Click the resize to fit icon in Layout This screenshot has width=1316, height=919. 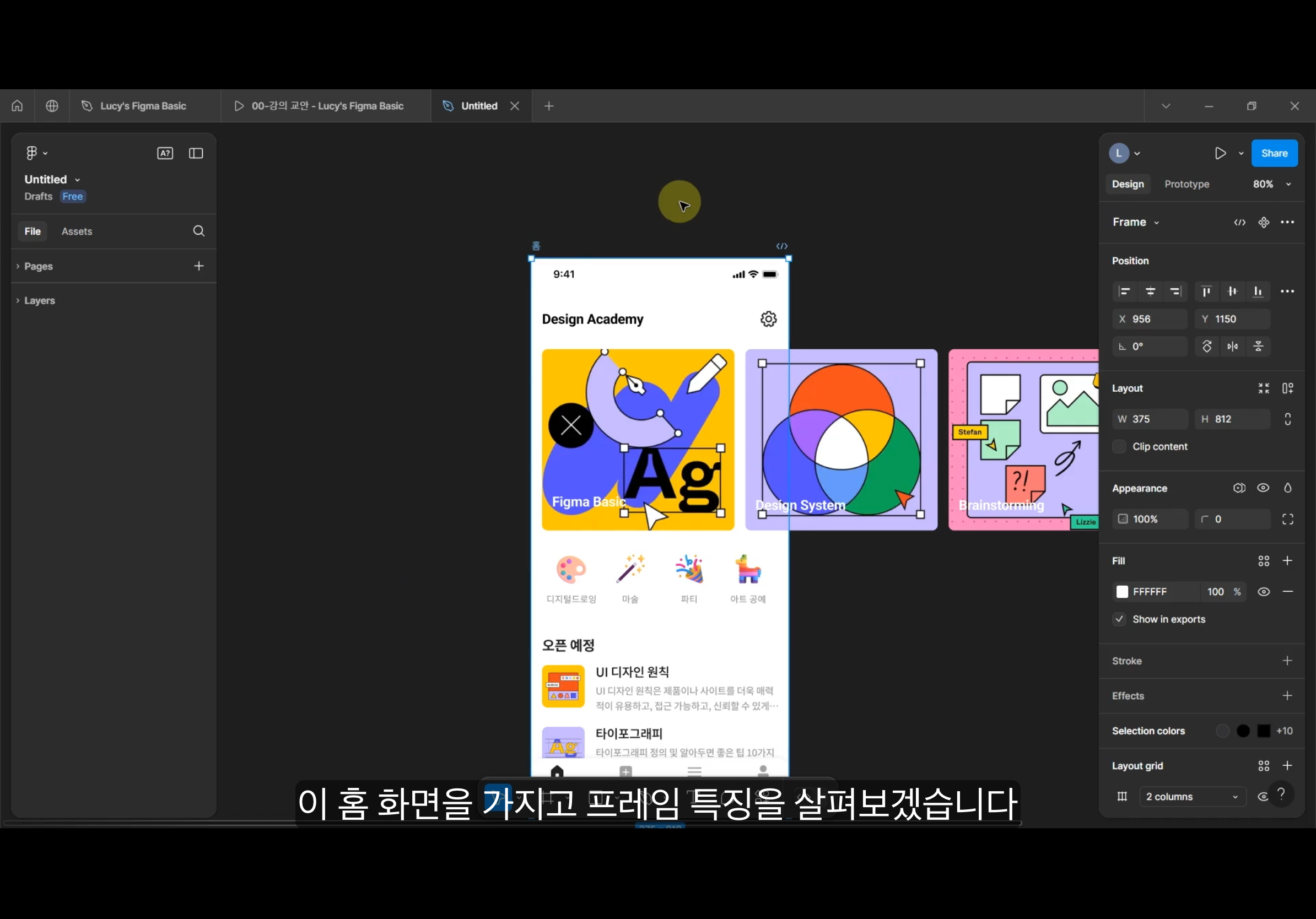click(x=1264, y=388)
